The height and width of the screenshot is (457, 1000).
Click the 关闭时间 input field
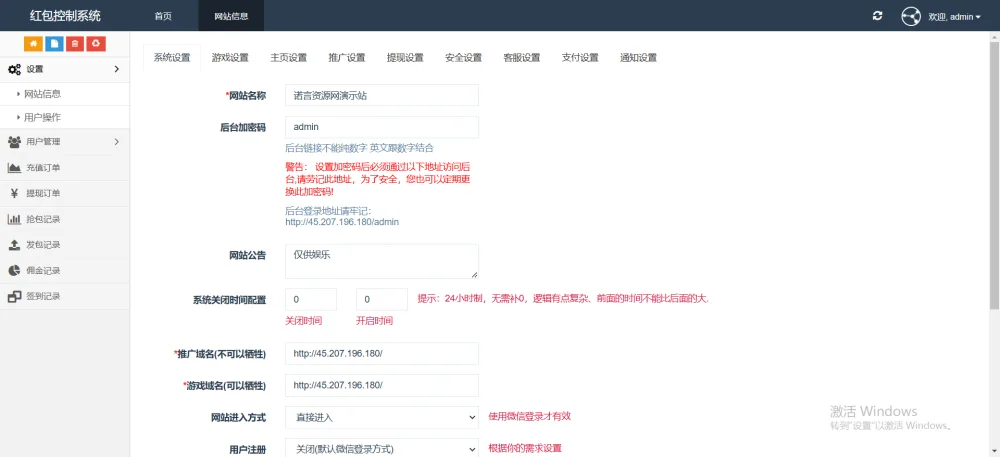click(311, 299)
